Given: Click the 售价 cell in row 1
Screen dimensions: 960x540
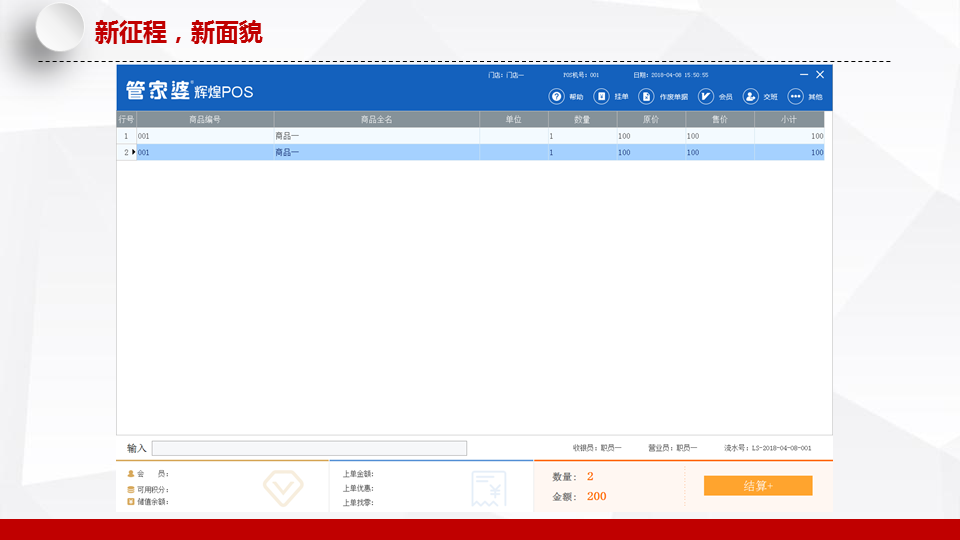Looking at the screenshot, I should tap(719, 136).
